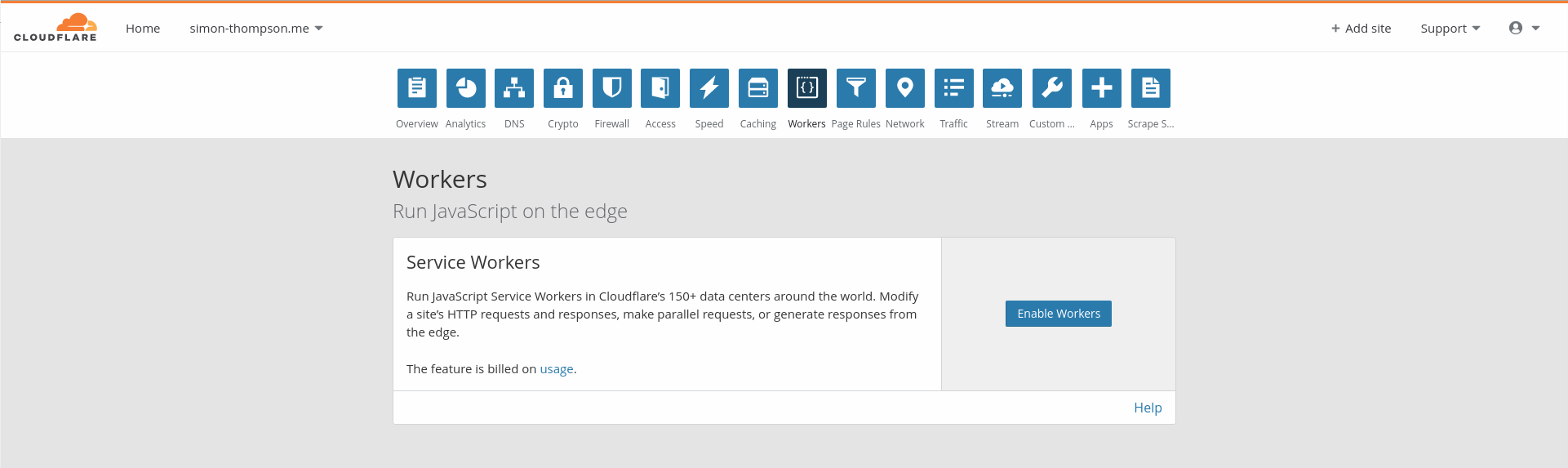
Task: Open the Access door icon
Action: pos(660,88)
